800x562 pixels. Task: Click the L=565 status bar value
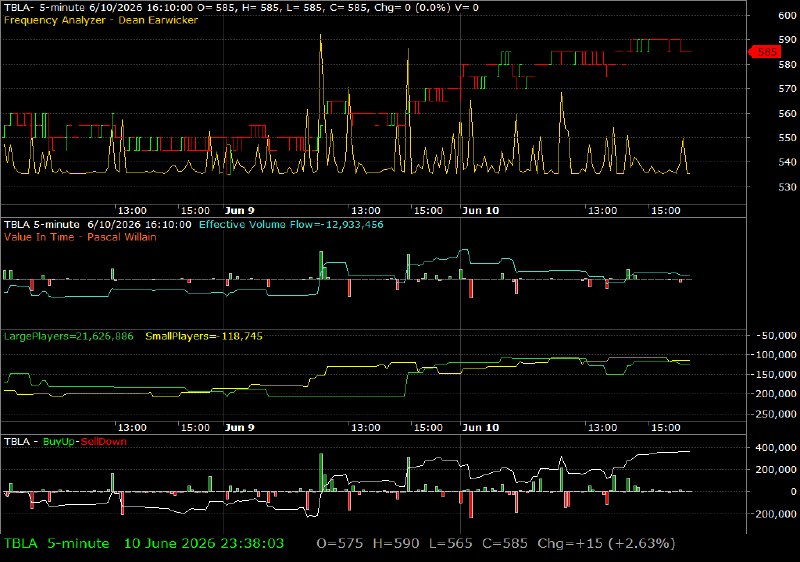451,544
